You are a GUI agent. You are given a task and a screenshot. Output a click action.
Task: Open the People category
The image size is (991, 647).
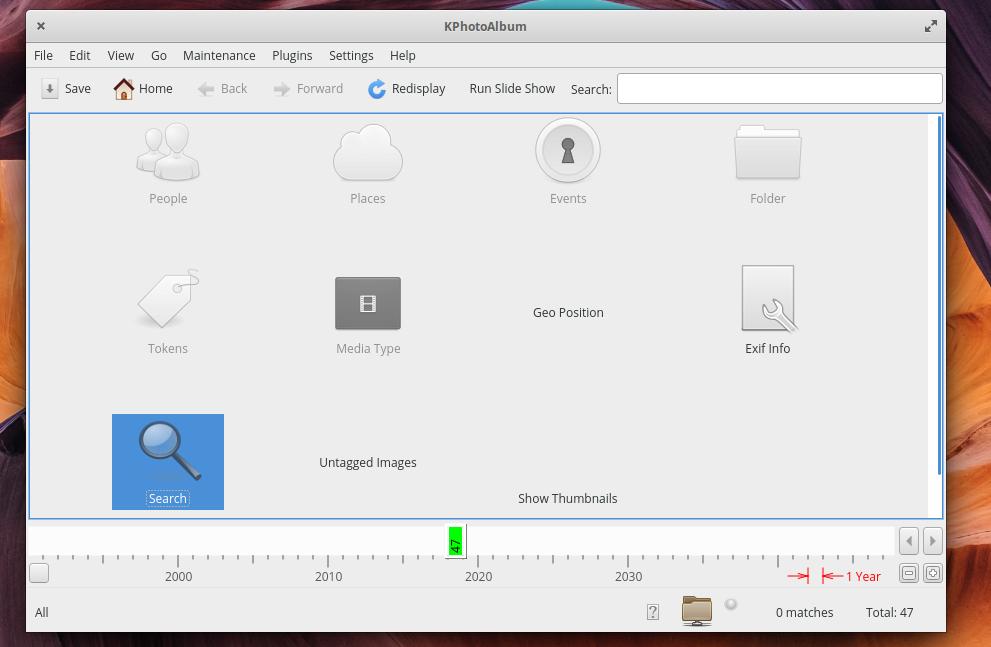[x=168, y=153]
